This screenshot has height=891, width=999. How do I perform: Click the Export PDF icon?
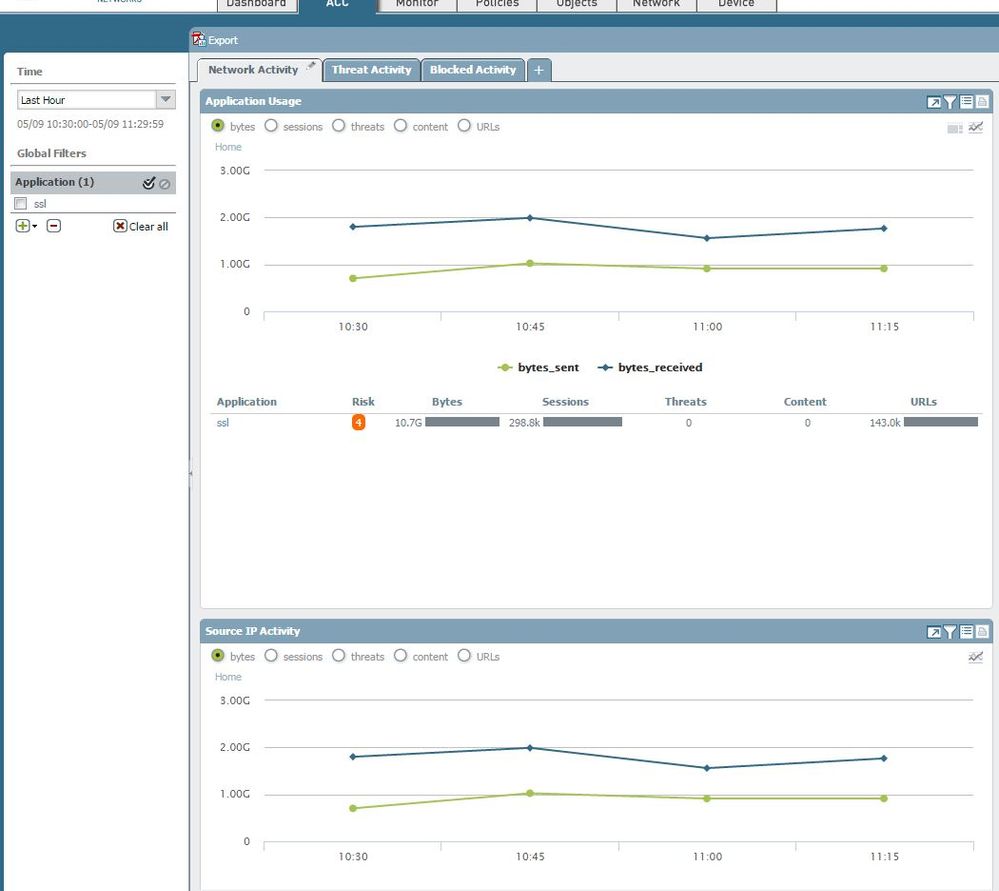(x=198, y=40)
